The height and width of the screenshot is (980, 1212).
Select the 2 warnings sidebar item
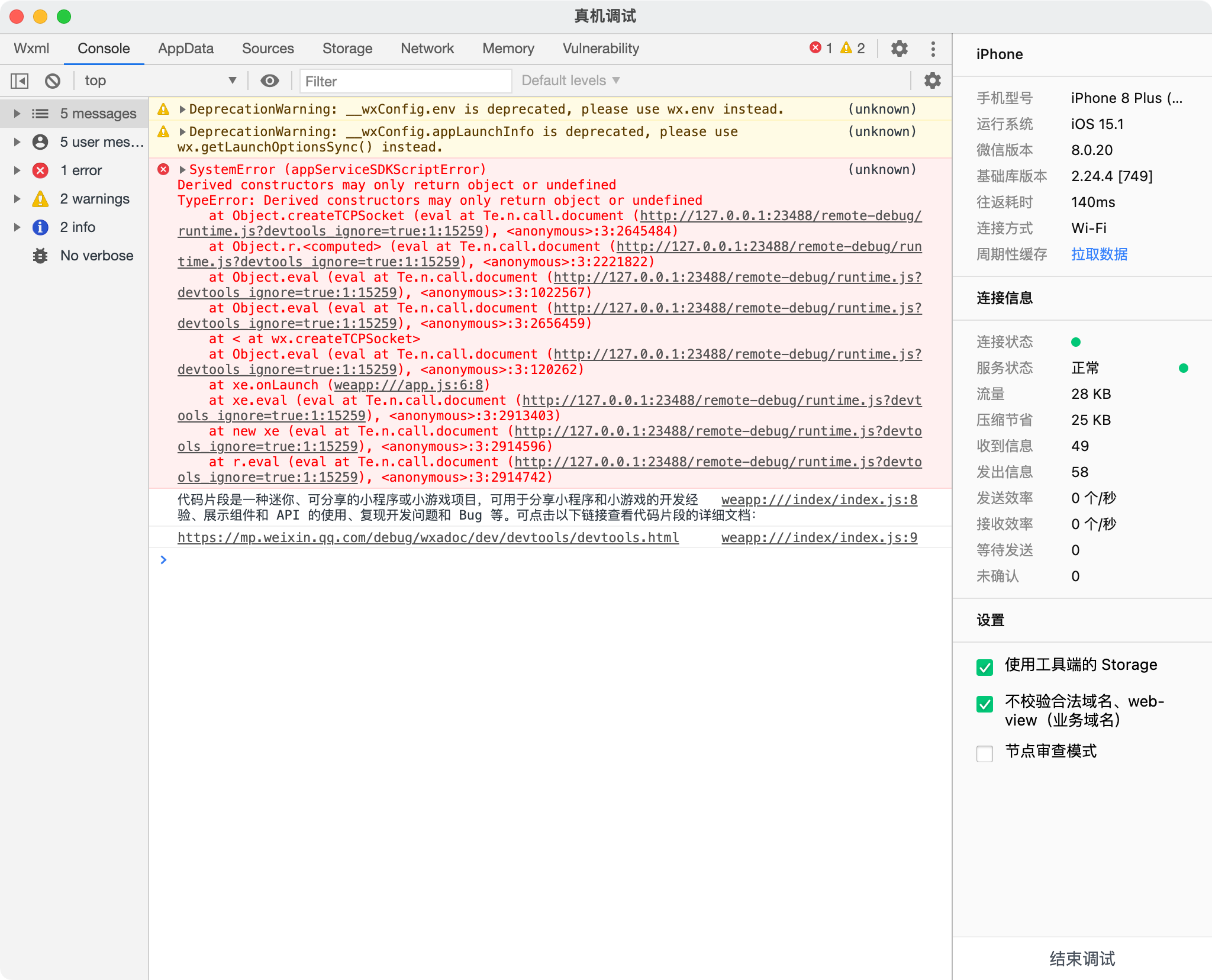(x=94, y=199)
